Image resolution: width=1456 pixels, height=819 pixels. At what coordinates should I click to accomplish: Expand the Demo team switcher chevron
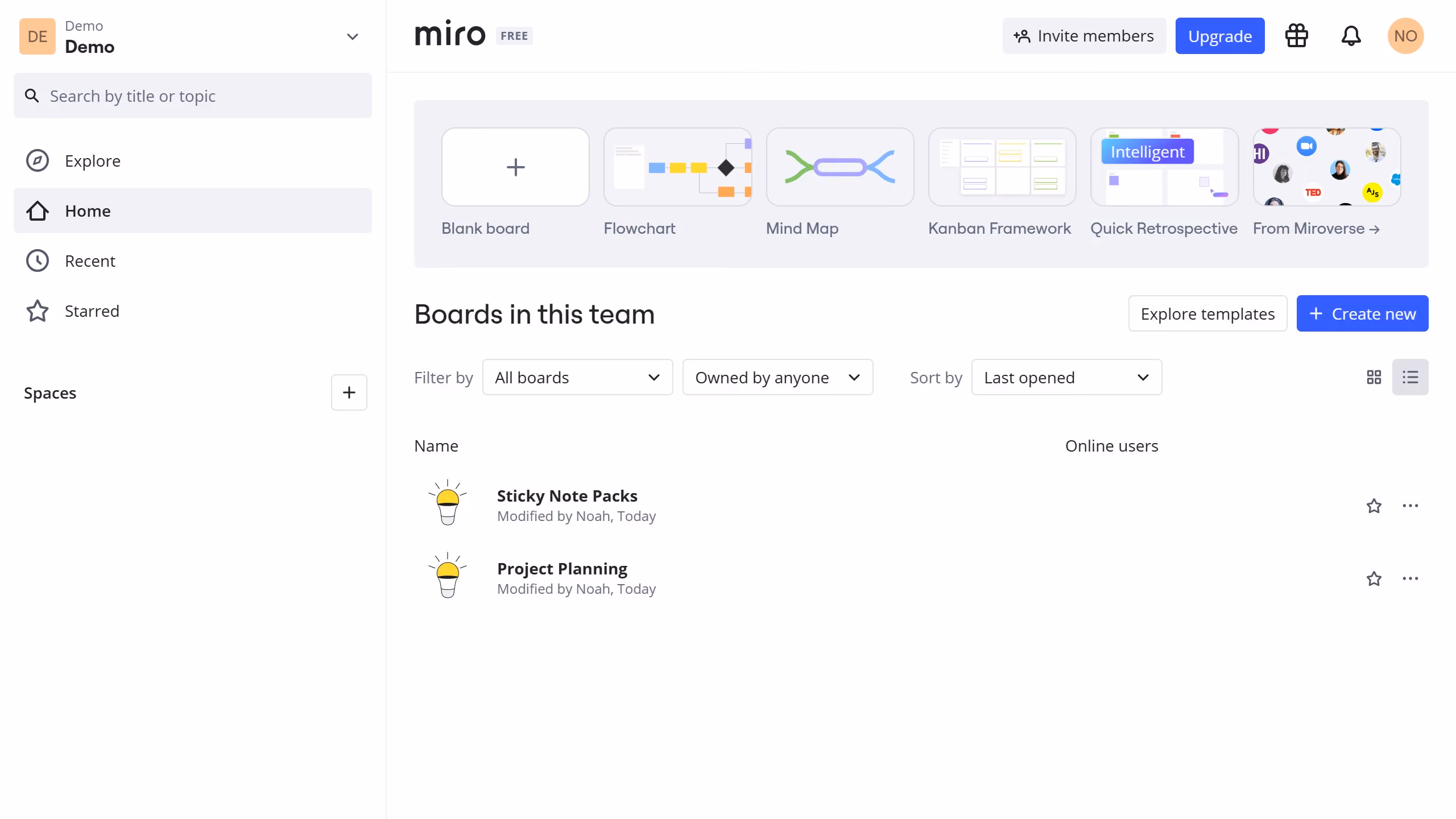pyautogui.click(x=353, y=37)
